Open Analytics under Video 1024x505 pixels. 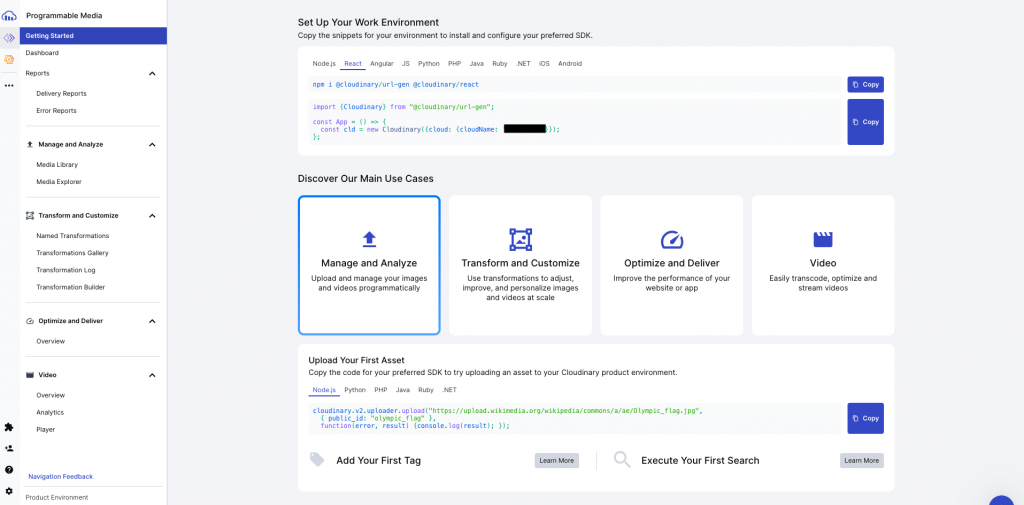[x=50, y=412]
